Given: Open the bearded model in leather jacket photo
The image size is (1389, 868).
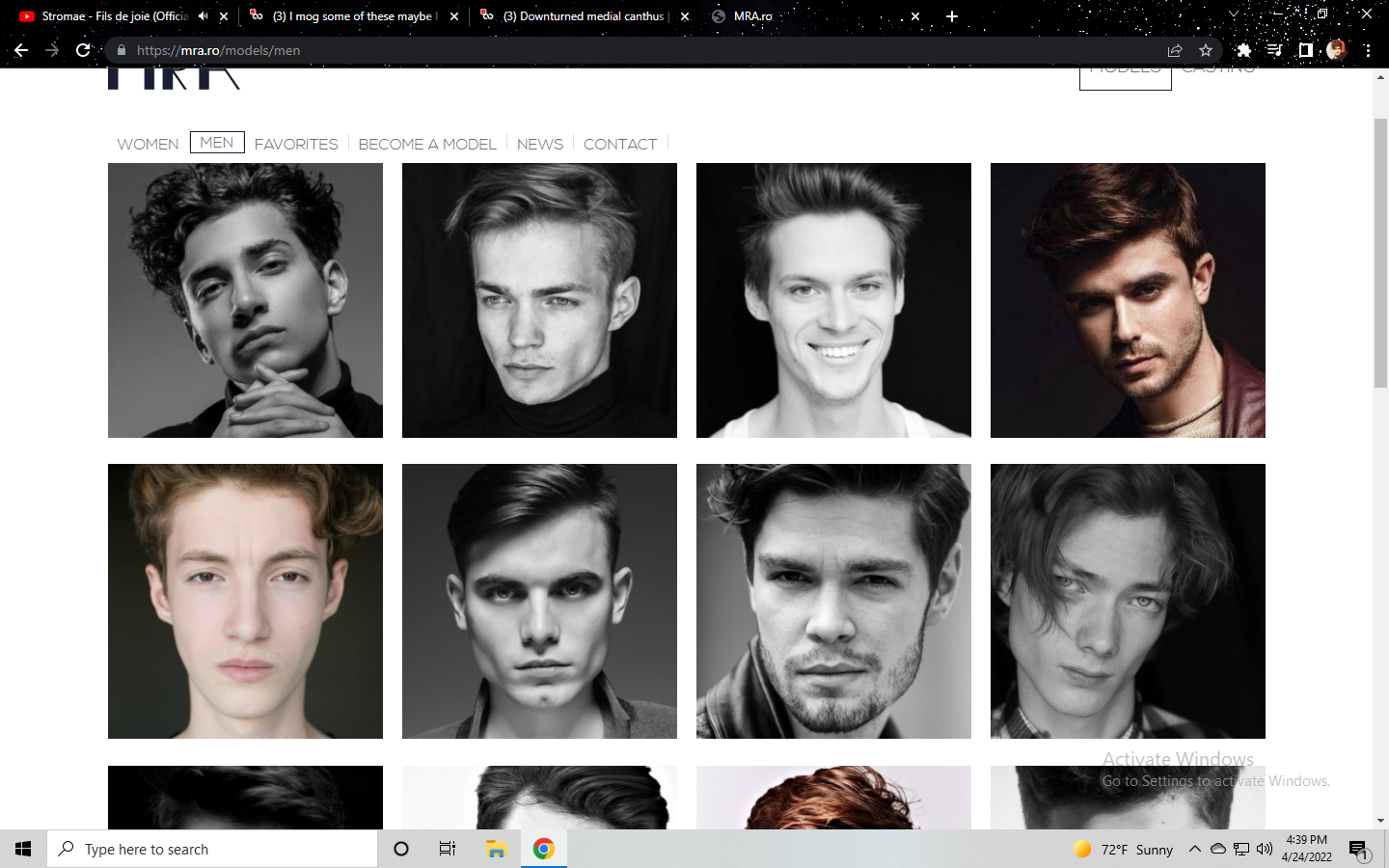Looking at the screenshot, I should coord(833,601).
